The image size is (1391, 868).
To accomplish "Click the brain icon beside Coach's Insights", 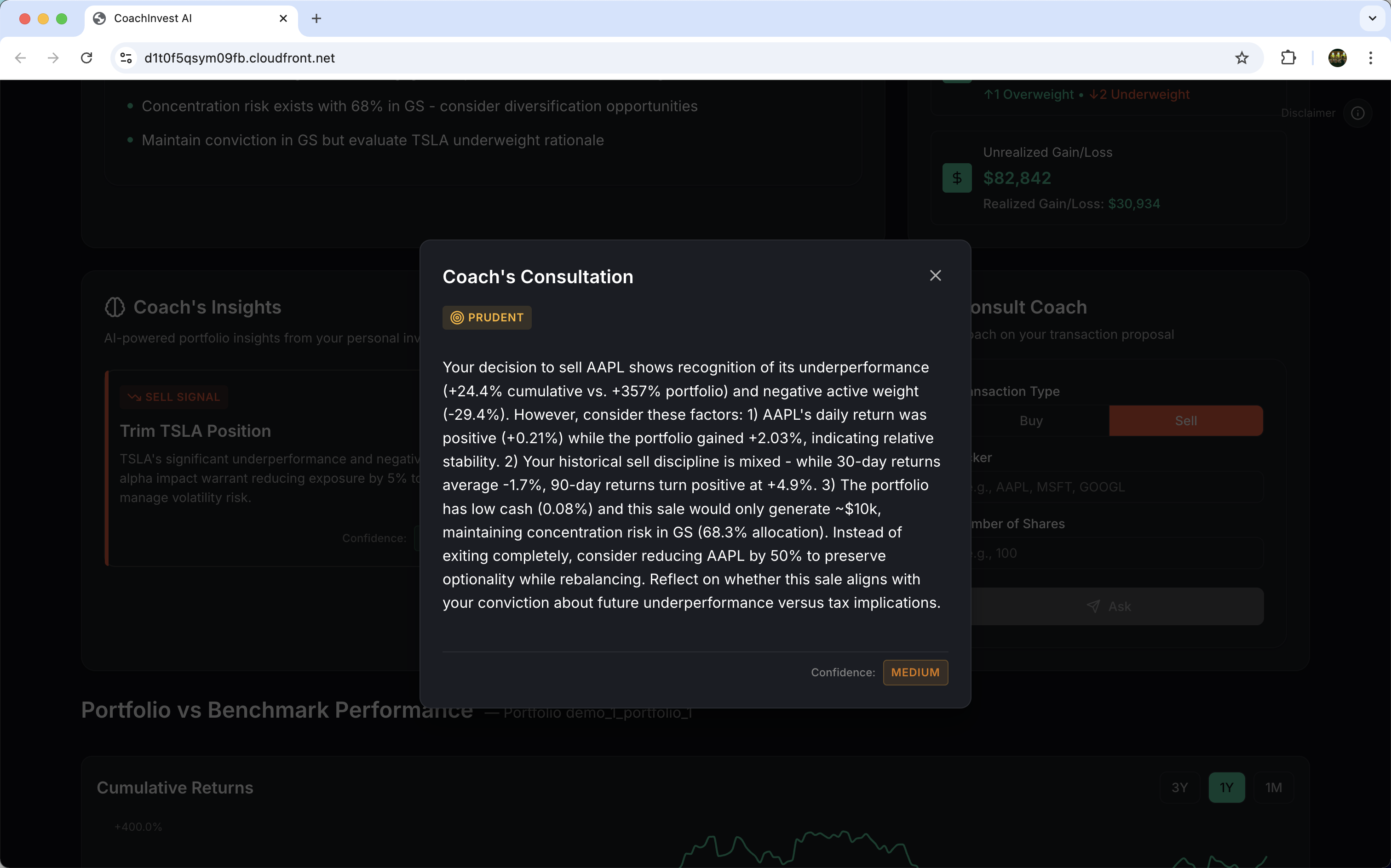I will click(x=115, y=307).
